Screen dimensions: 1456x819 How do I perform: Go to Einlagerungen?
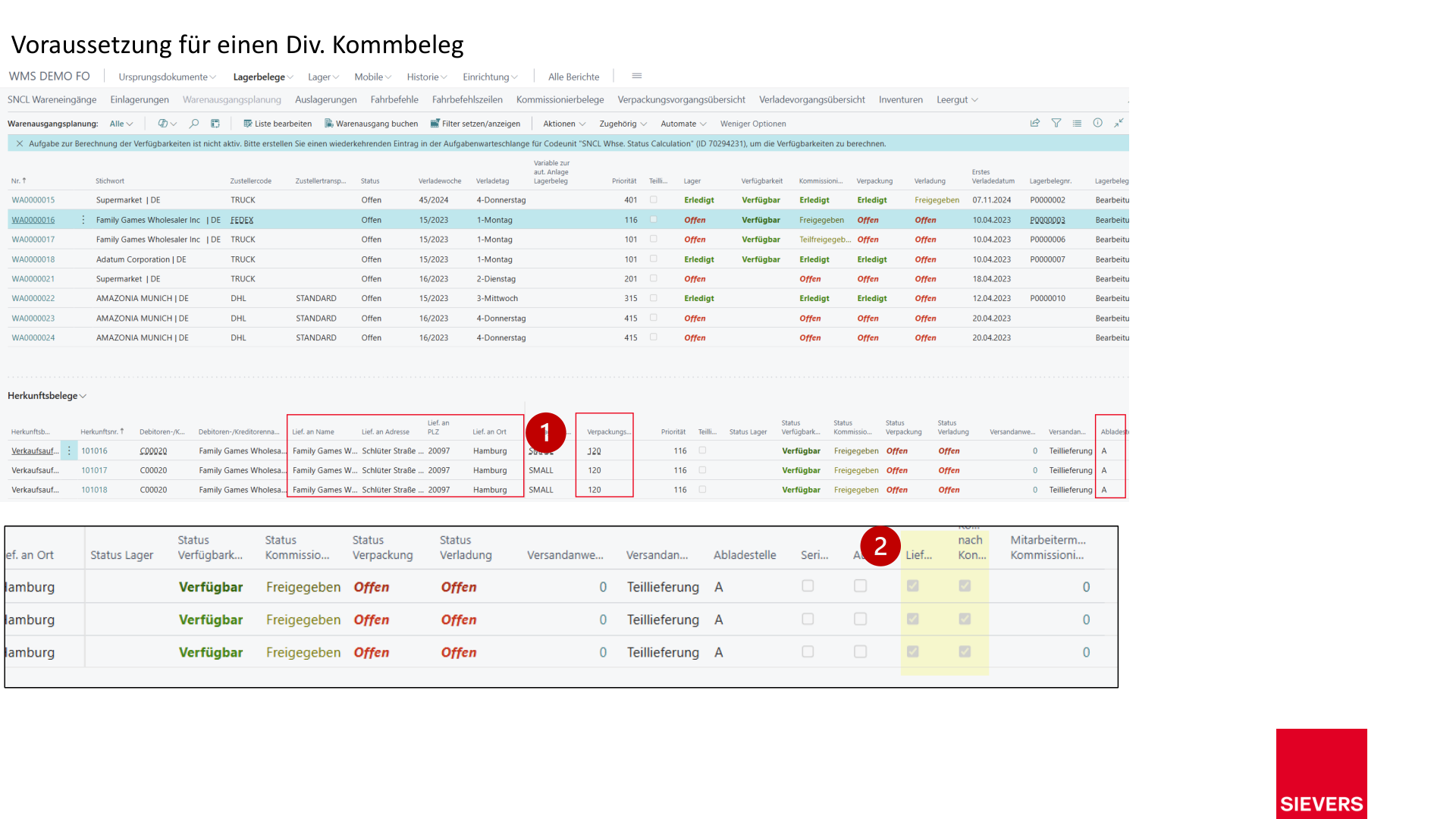(140, 99)
